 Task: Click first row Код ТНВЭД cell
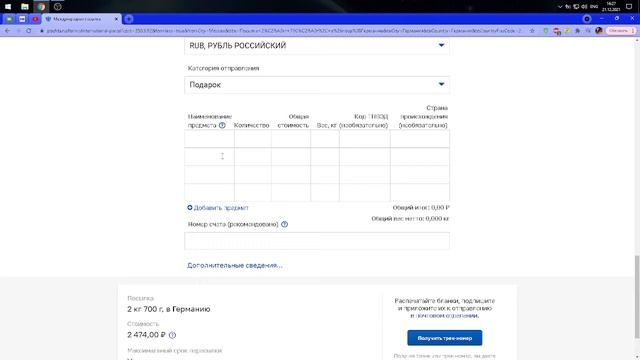[364, 139]
